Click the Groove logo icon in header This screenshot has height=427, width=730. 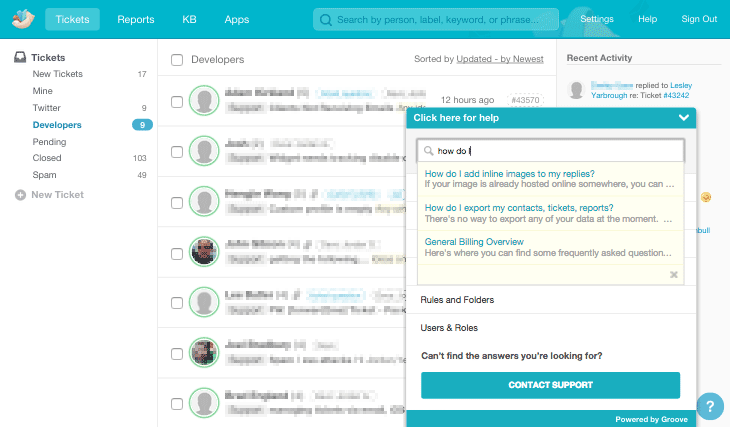pyautogui.click(x=22, y=19)
